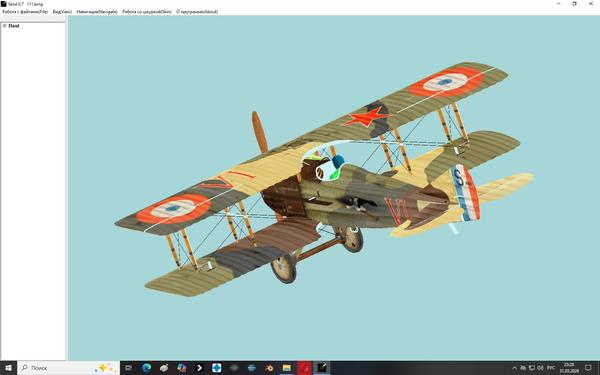Image resolution: width=600 pixels, height=375 pixels.
Task: Click the active Skind app taskbar icon
Action: tap(322, 368)
